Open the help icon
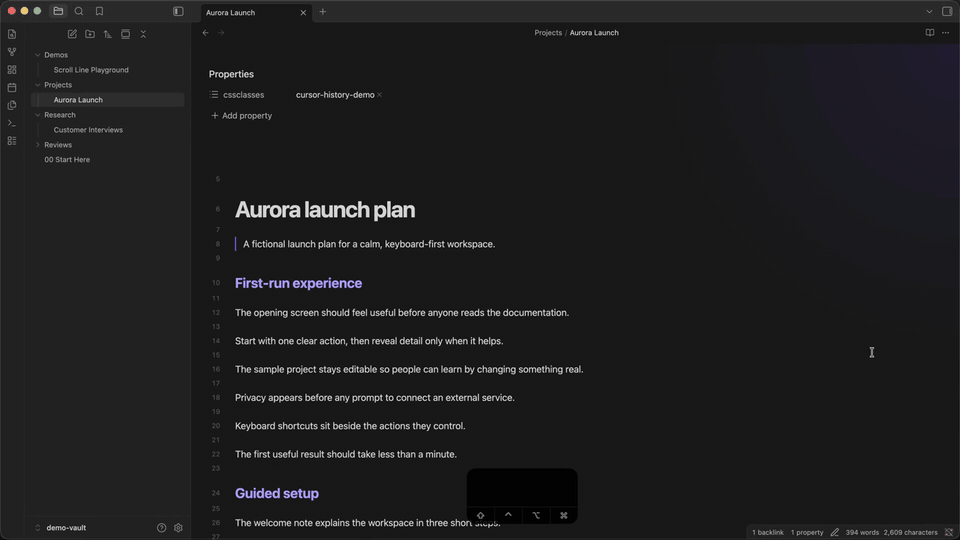 point(162,528)
